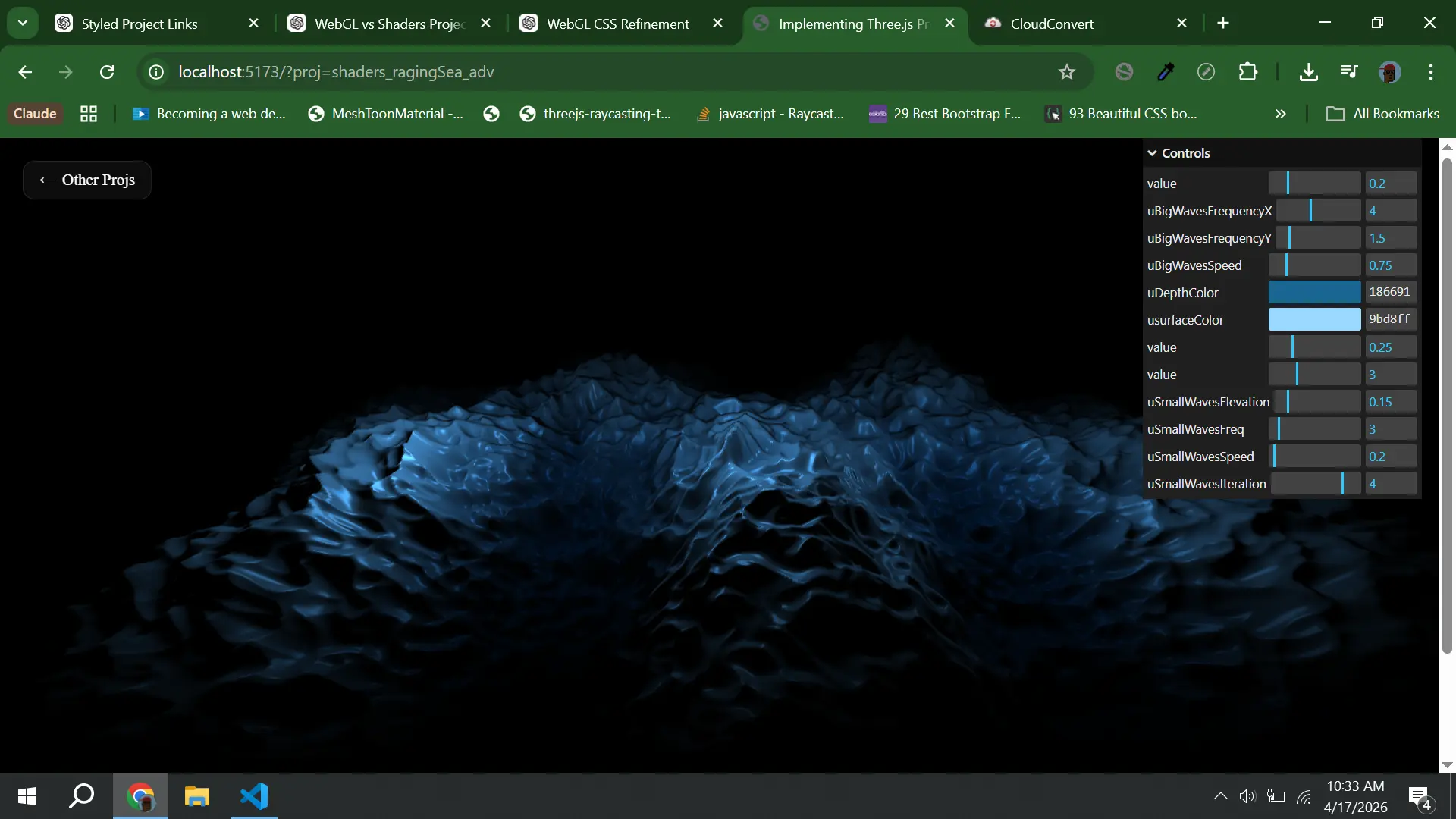Click the bookmark star icon

point(1067,72)
